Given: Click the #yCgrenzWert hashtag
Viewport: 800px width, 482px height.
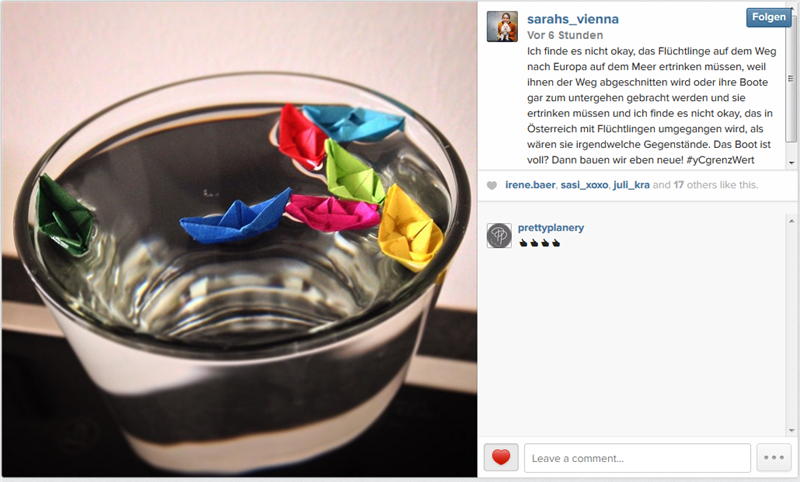Looking at the screenshot, I should [720, 160].
